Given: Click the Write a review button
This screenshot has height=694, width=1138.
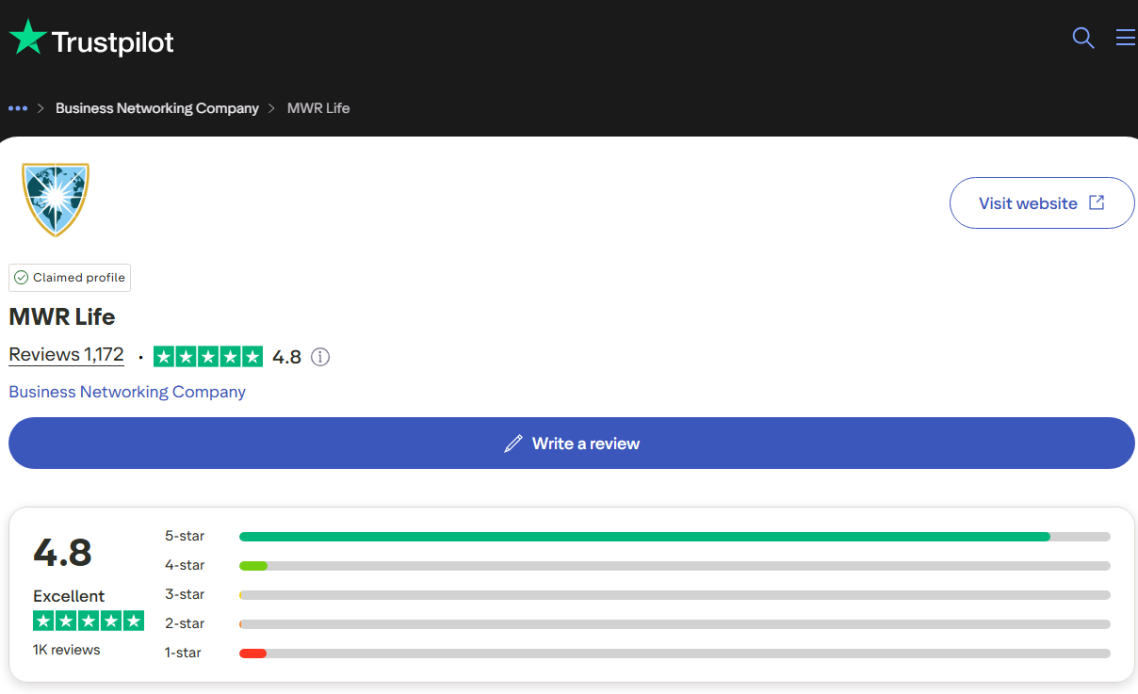Looking at the screenshot, I should 571,443.
